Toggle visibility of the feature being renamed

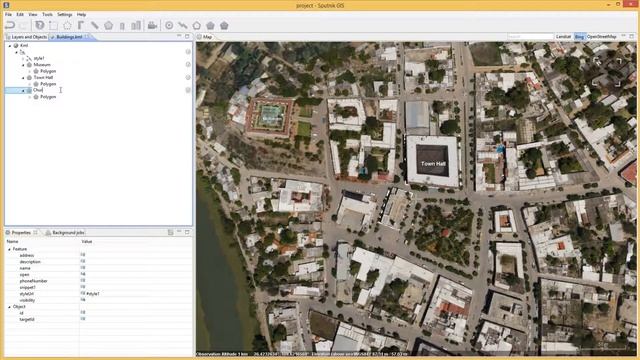click(188, 90)
